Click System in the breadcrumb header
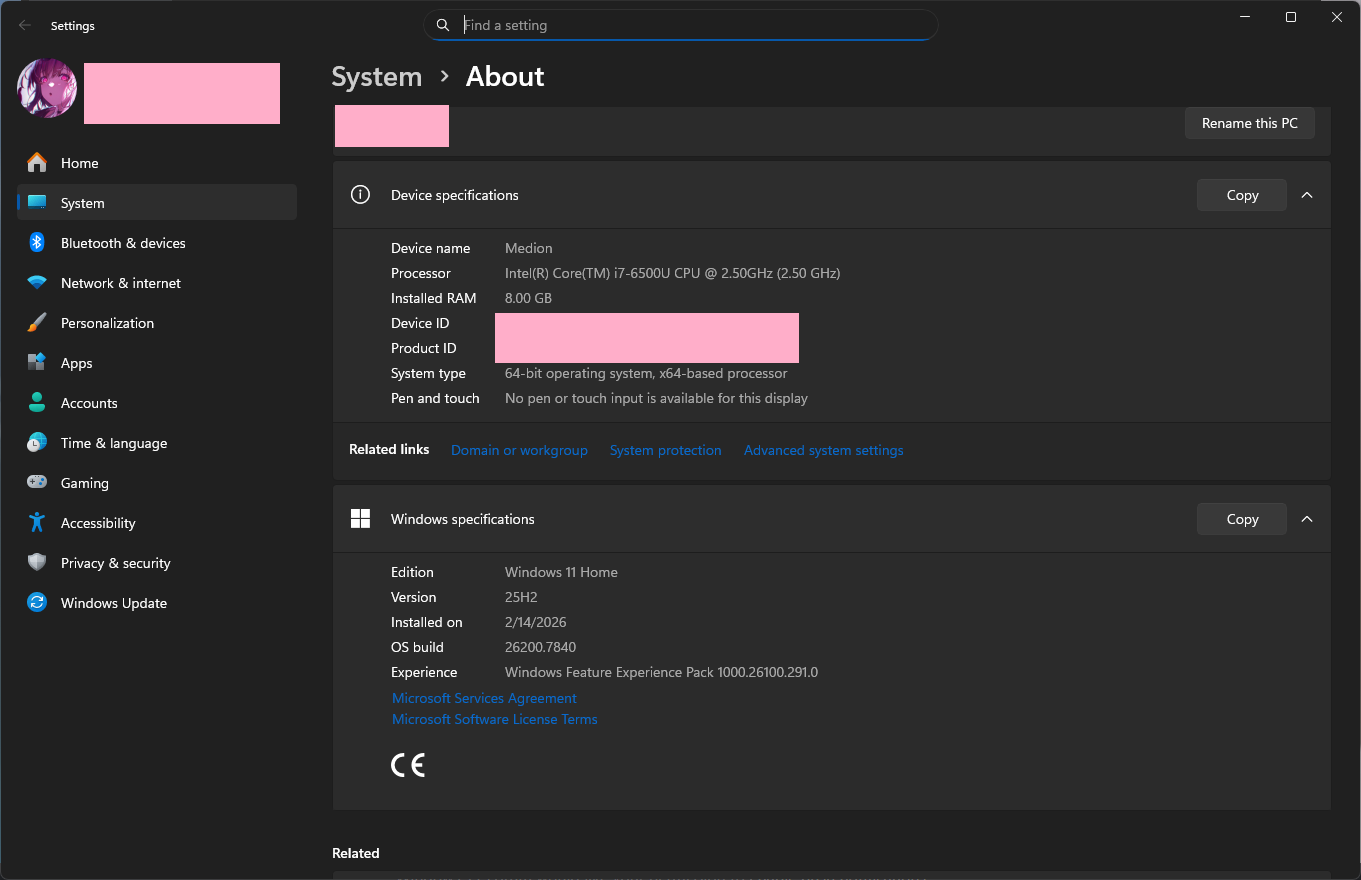The image size is (1361, 880). pyautogui.click(x=377, y=77)
